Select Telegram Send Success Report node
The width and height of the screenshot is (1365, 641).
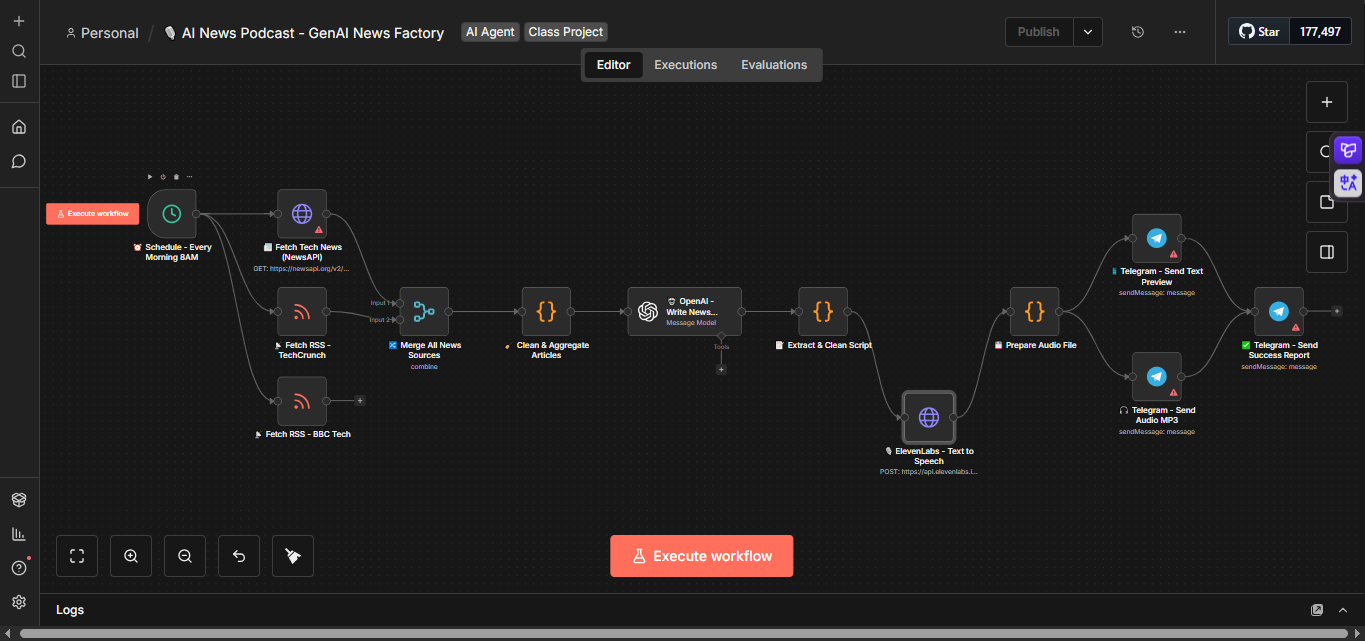pyautogui.click(x=1279, y=312)
